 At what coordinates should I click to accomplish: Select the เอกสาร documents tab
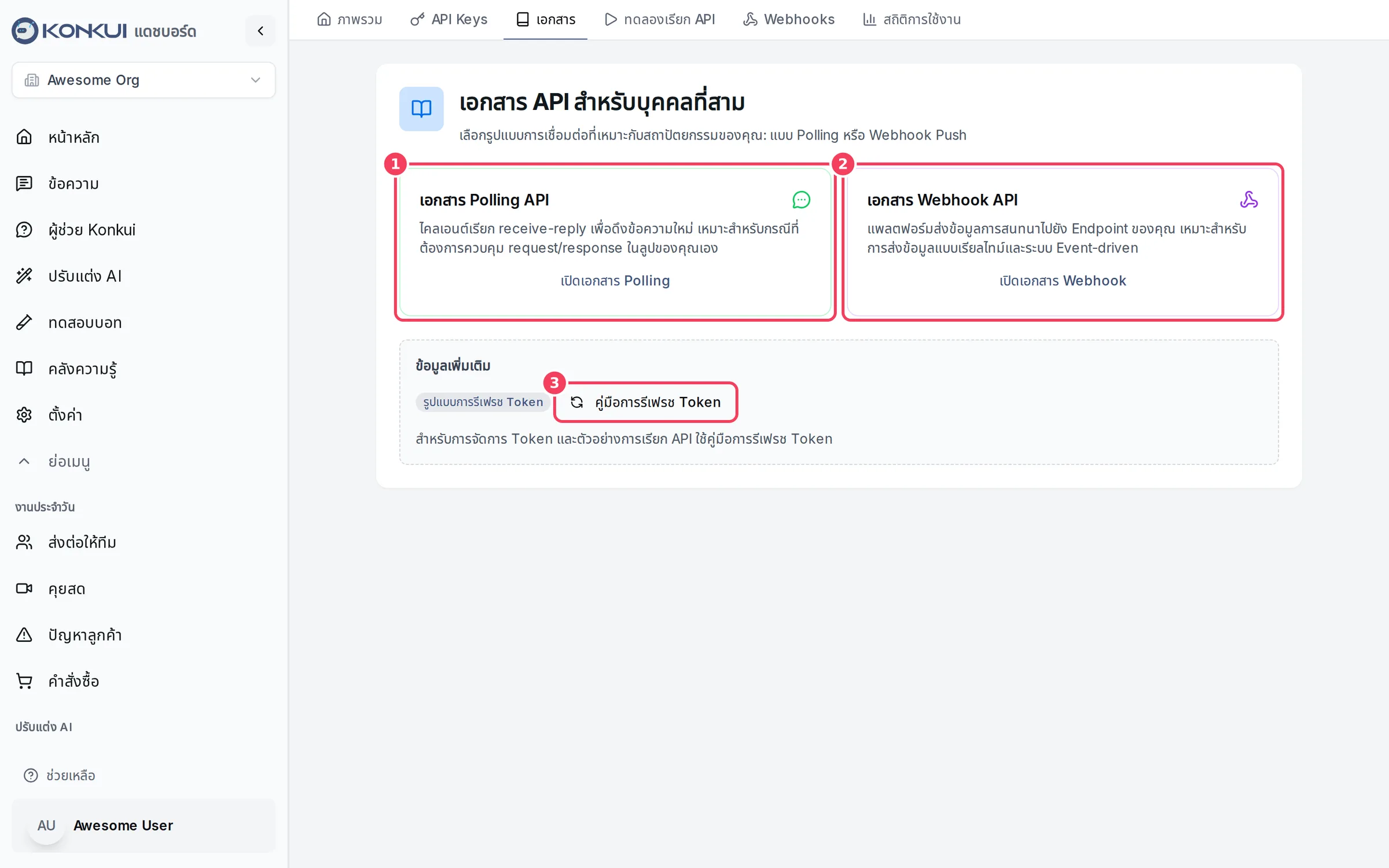pyautogui.click(x=546, y=20)
